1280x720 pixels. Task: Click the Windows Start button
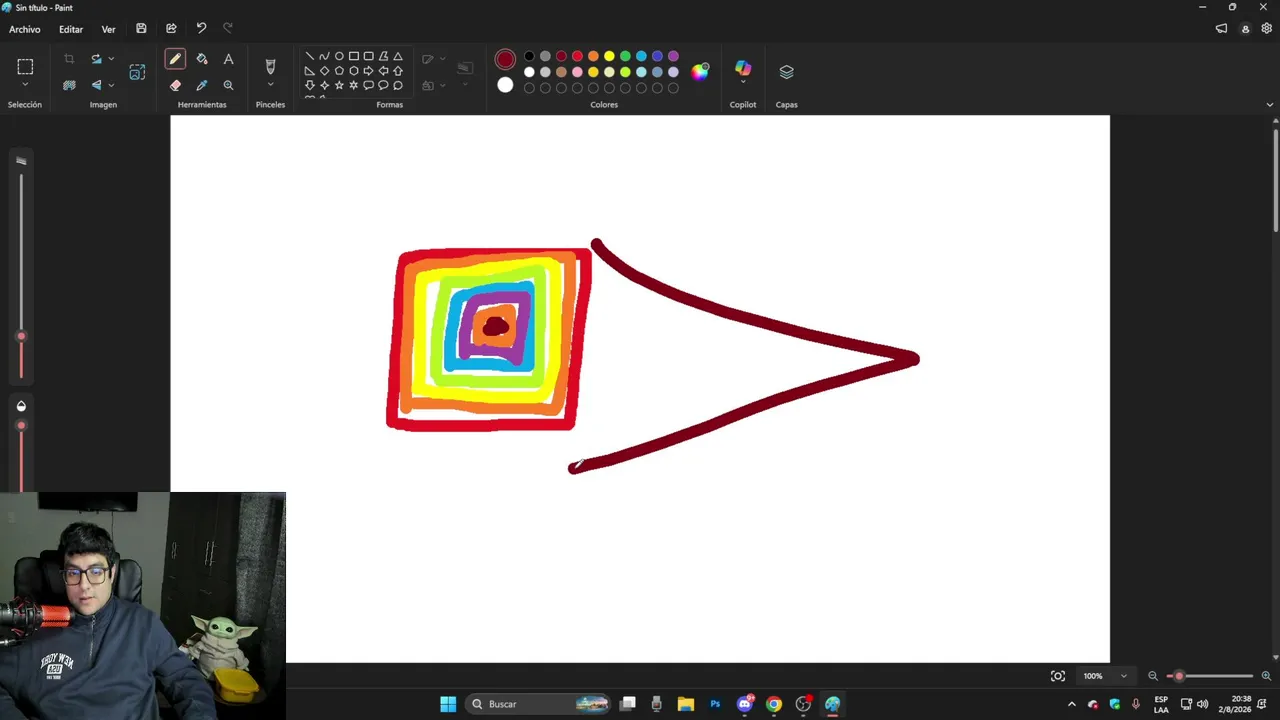[x=448, y=704]
